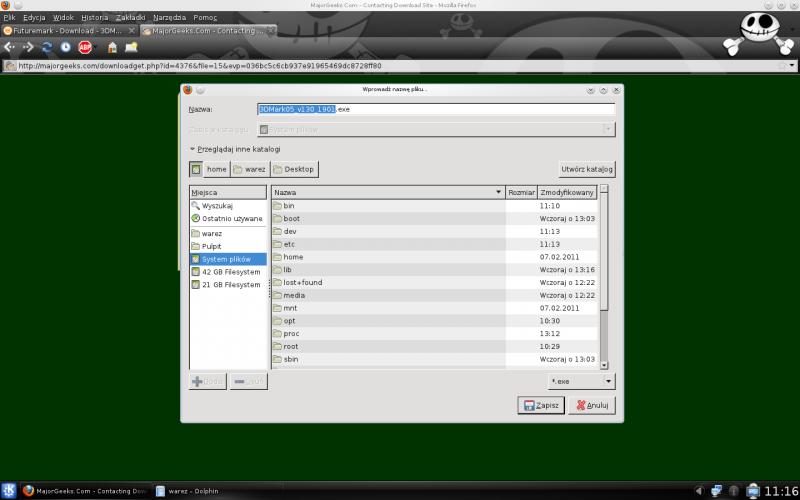Go to the home page icon
Screen dimensions: 800x500
click(x=112, y=47)
